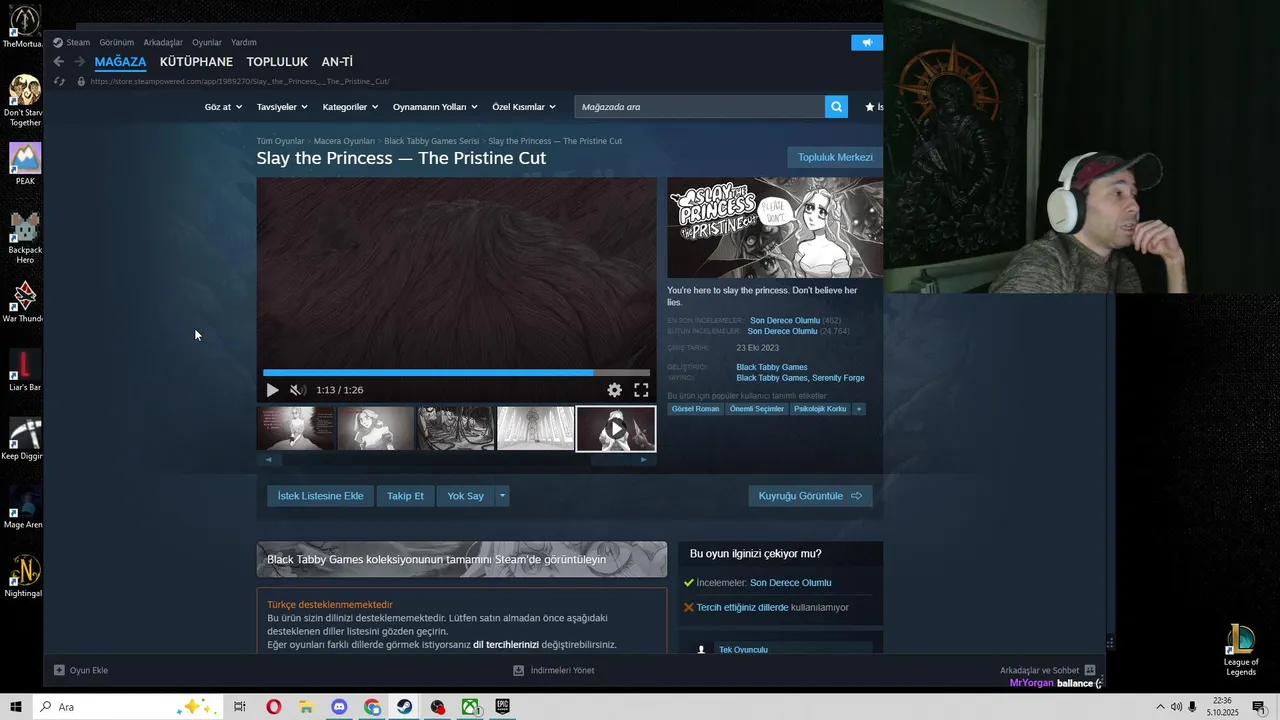Click the store search magnifier button

coord(836,107)
